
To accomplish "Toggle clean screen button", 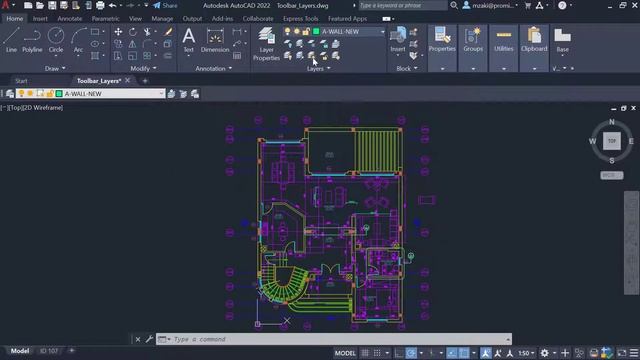I will coord(622,353).
